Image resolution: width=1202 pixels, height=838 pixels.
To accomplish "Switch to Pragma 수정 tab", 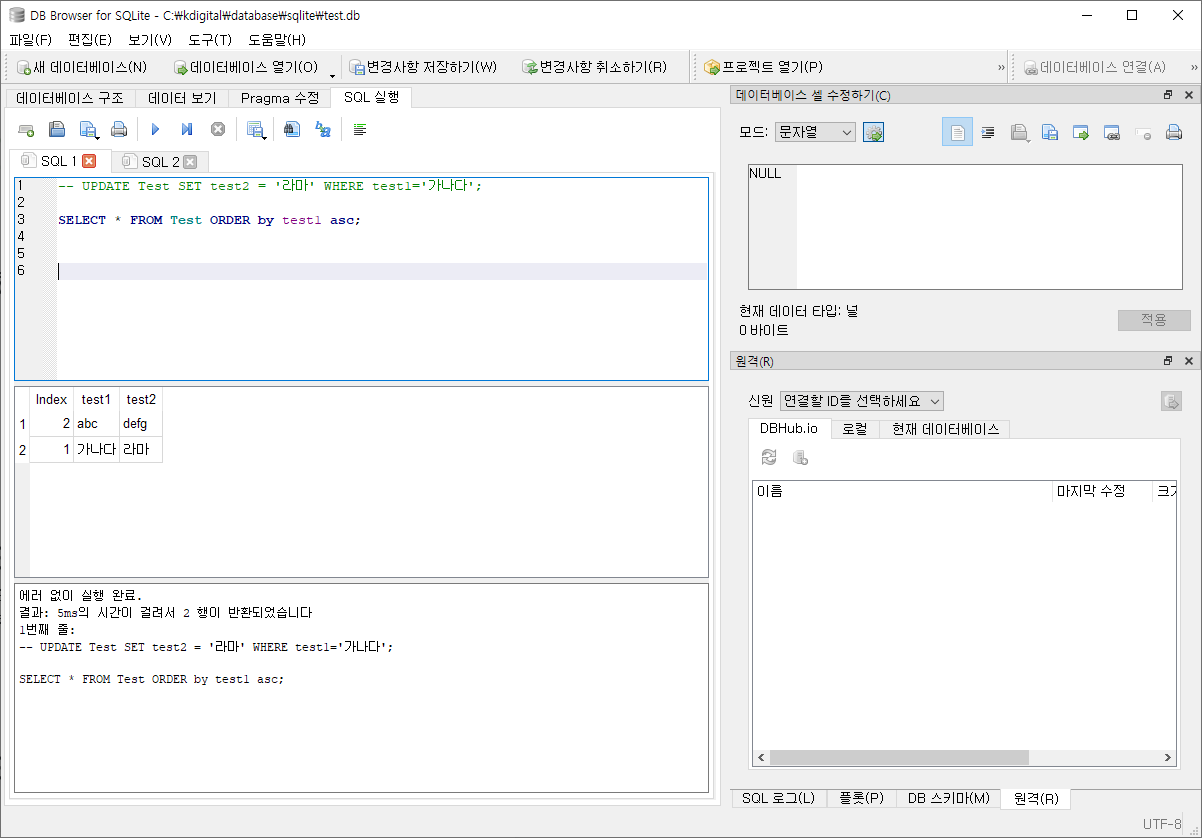I will (280, 98).
